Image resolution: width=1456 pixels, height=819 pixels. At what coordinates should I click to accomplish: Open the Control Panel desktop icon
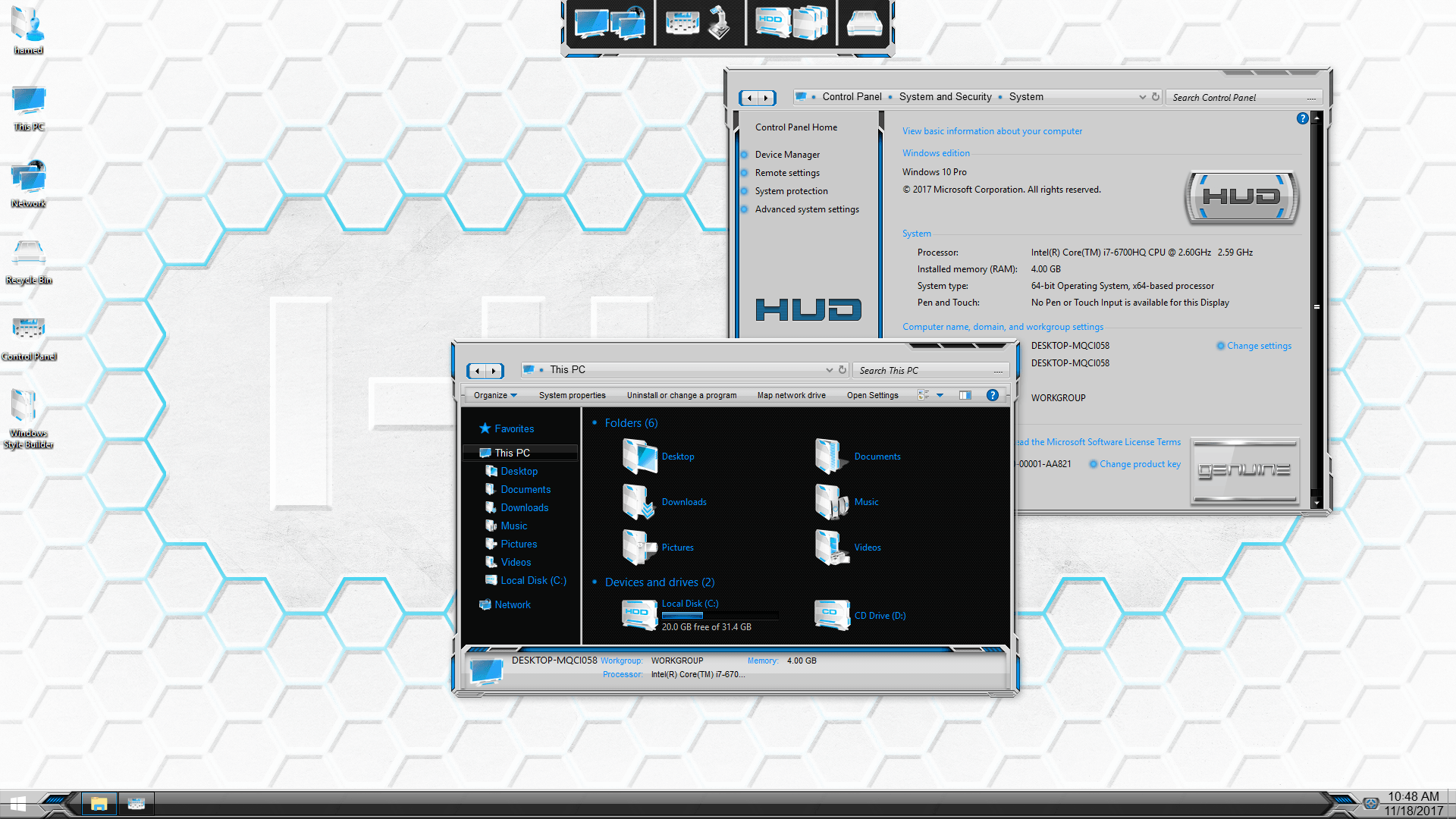(x=29, y=338)
